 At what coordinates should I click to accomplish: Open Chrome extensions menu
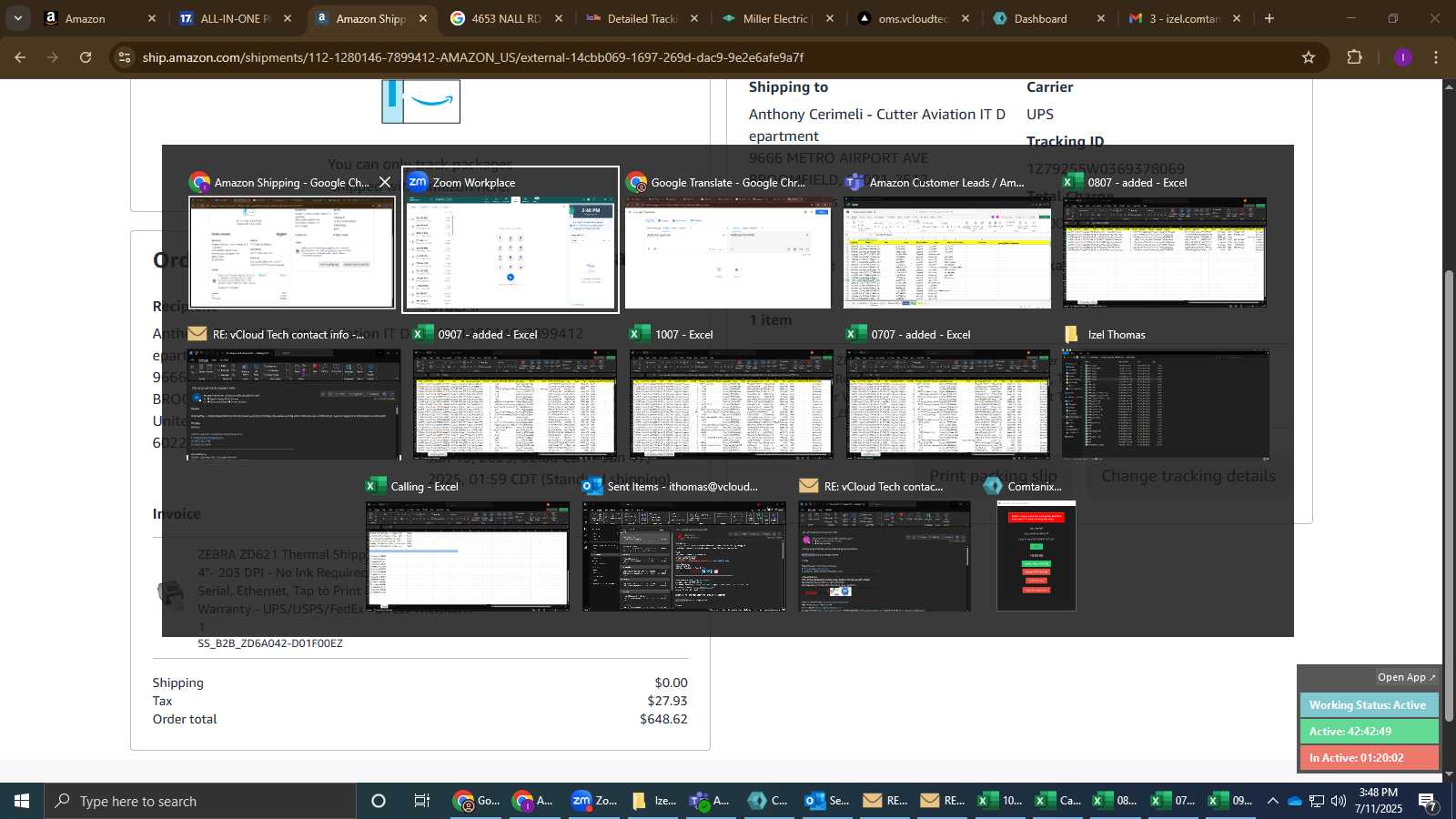[x=1354, y=57]
